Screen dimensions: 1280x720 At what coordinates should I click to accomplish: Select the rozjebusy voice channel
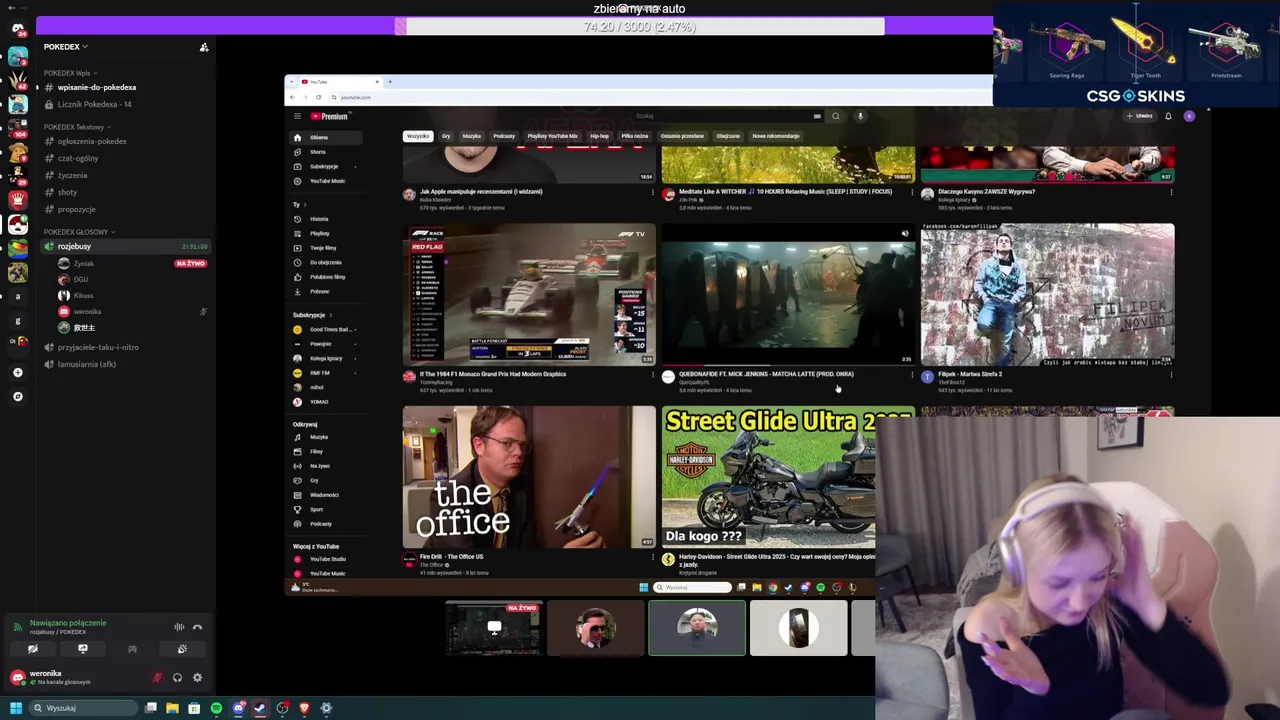pyautogui.click(x=125, y=246)
